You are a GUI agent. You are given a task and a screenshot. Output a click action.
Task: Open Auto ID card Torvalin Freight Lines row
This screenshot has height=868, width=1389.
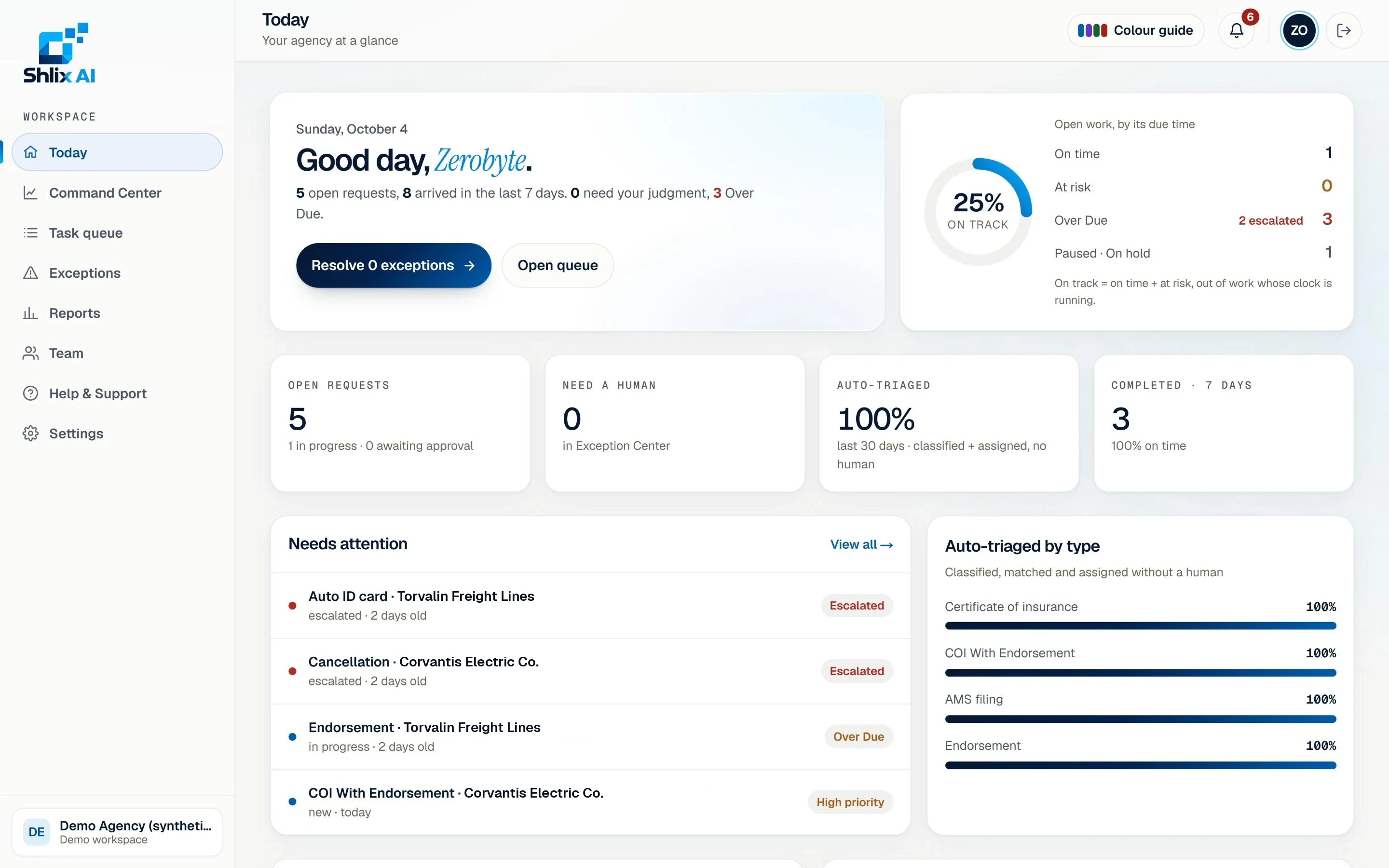coord(590,605)
